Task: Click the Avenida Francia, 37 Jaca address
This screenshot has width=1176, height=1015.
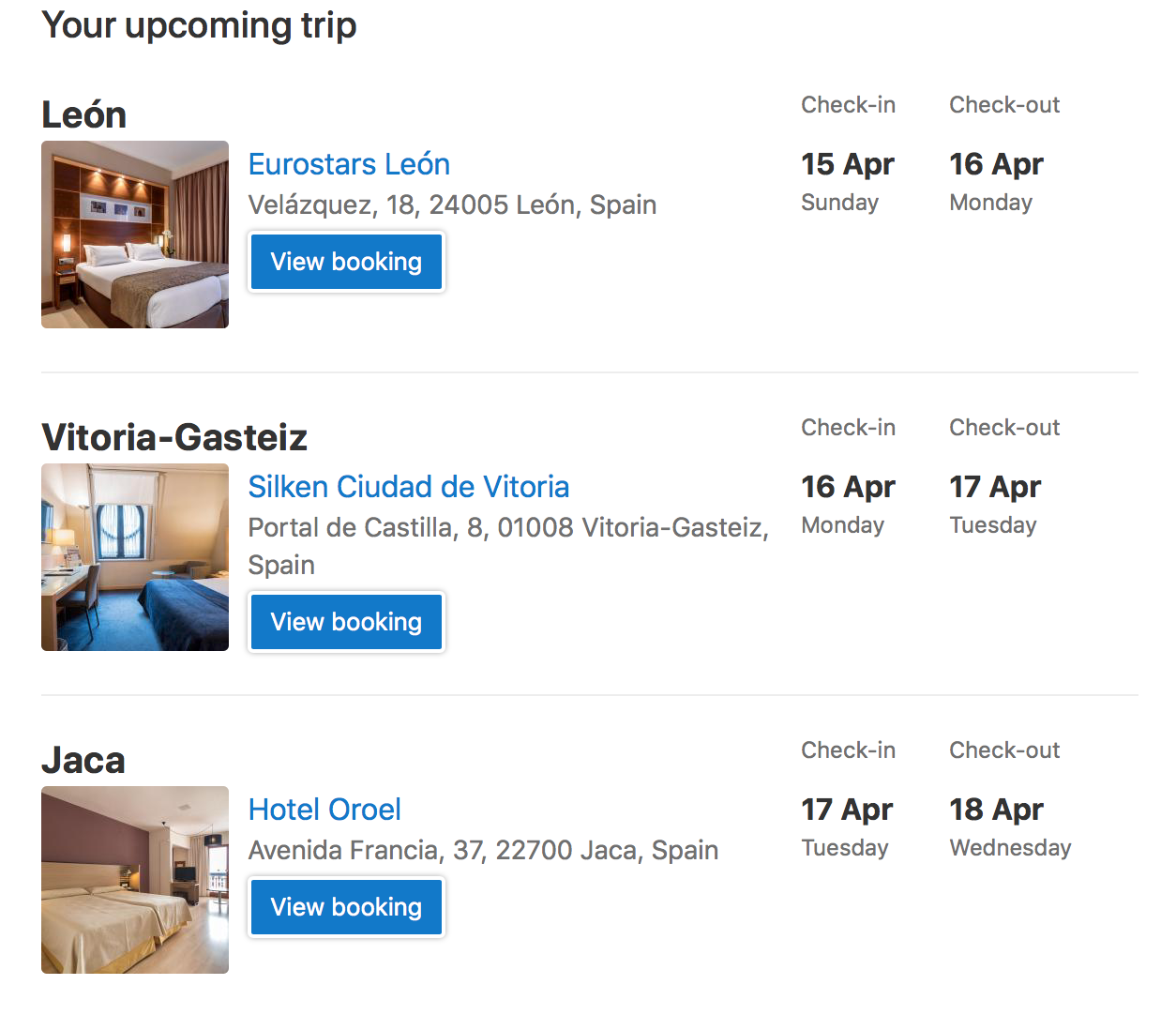Action: tap(483, 850)
